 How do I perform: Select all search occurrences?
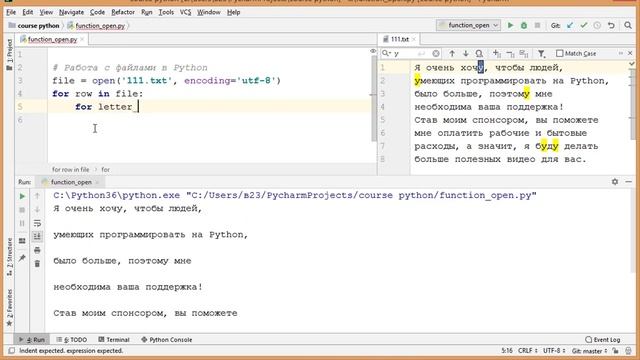coord(524,53)
